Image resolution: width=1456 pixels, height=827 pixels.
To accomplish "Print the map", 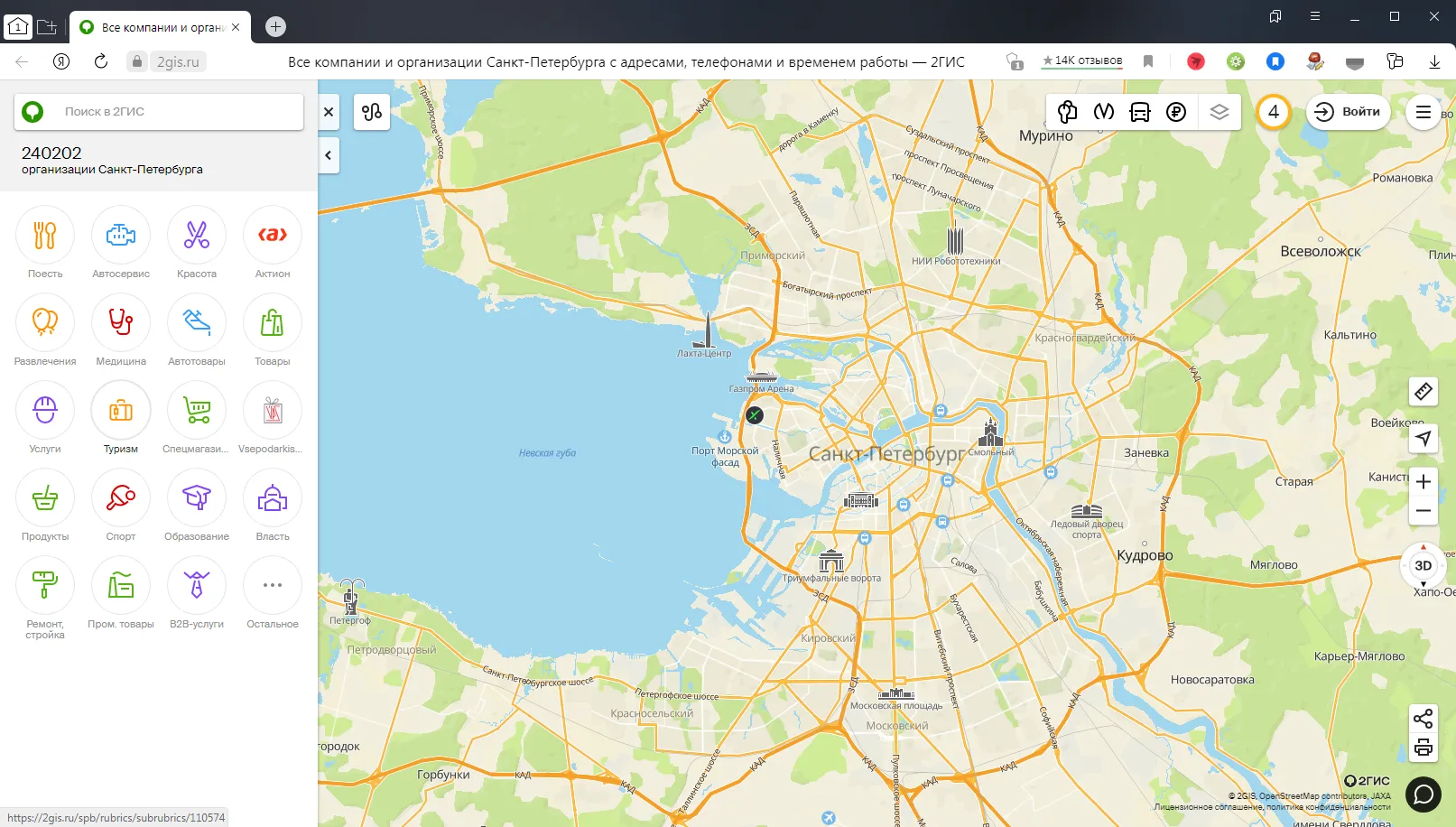I will [x=1424, y=748].
